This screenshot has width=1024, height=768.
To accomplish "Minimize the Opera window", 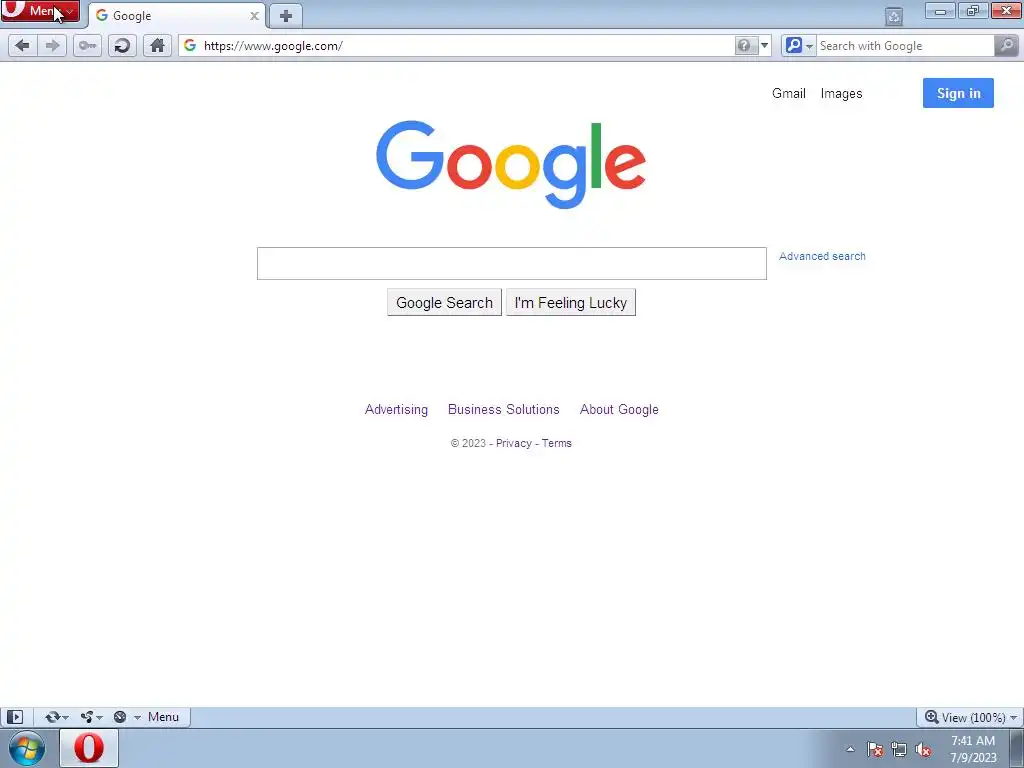I will (x=940, y=11).
